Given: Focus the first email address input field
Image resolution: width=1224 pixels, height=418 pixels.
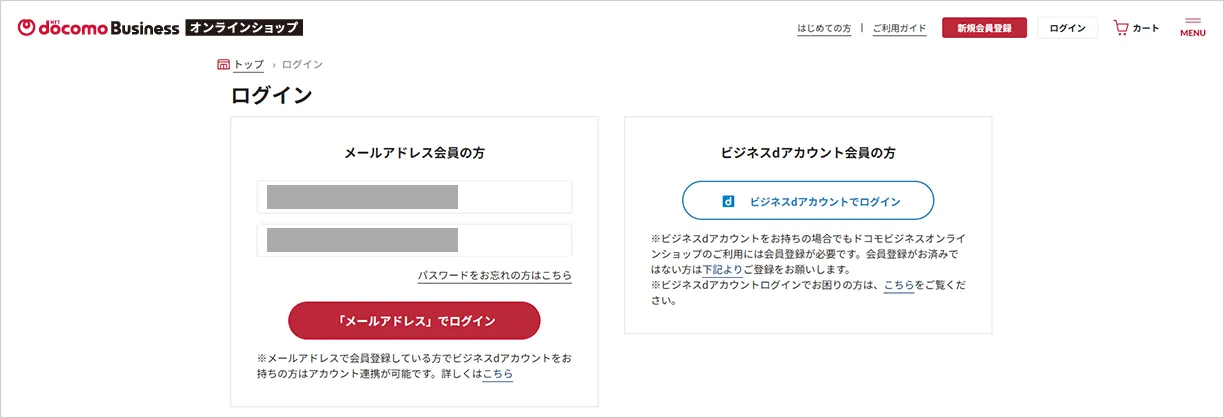Looking at the screenshot, I should (x=414, y=197).
